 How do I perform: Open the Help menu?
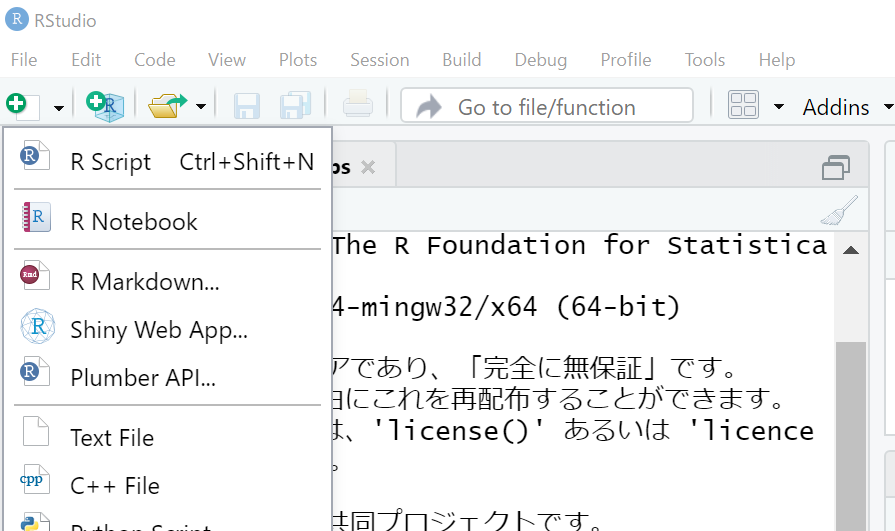pyautogui.click(x=777, y=60)
